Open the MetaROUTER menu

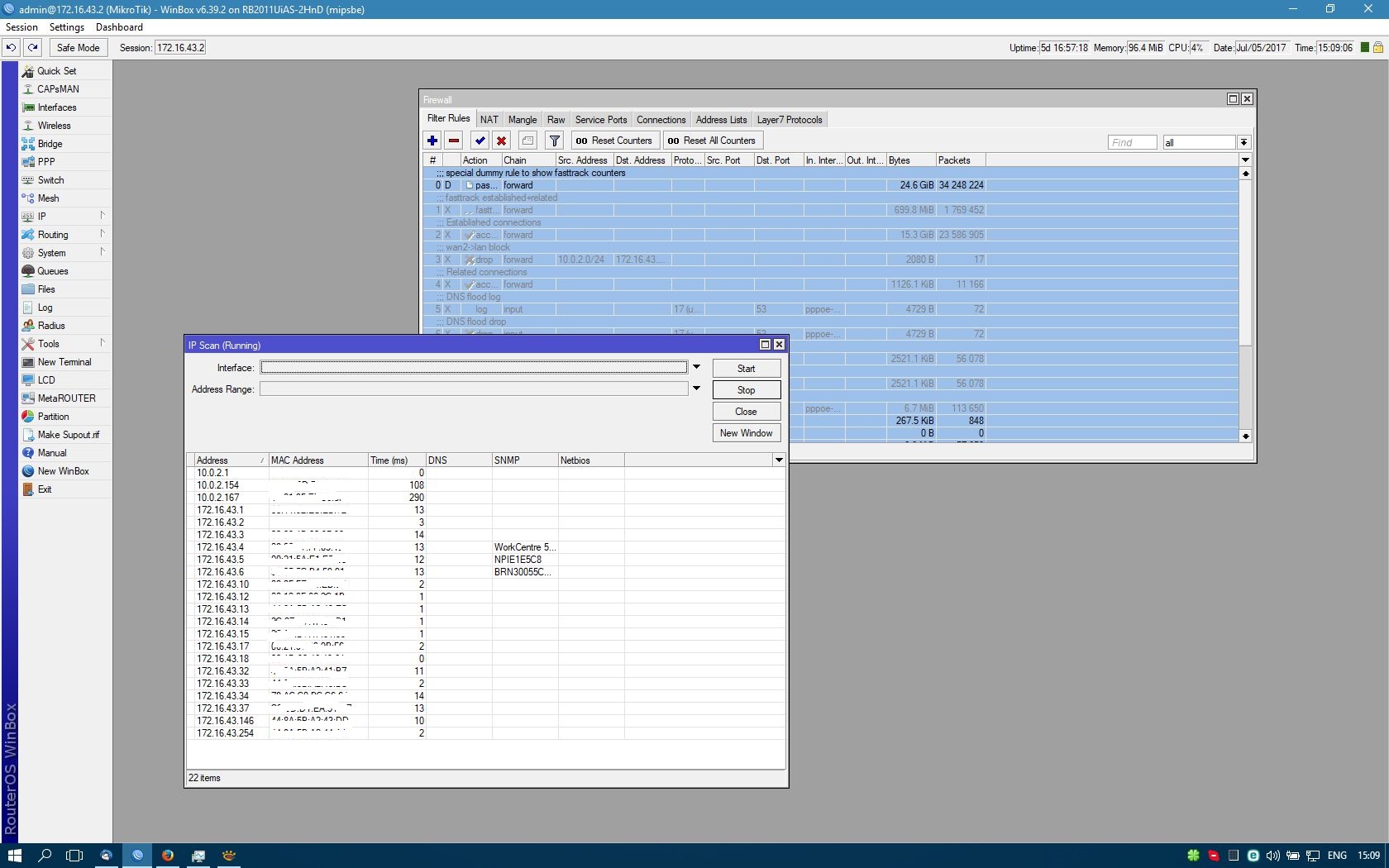point(64,398)
